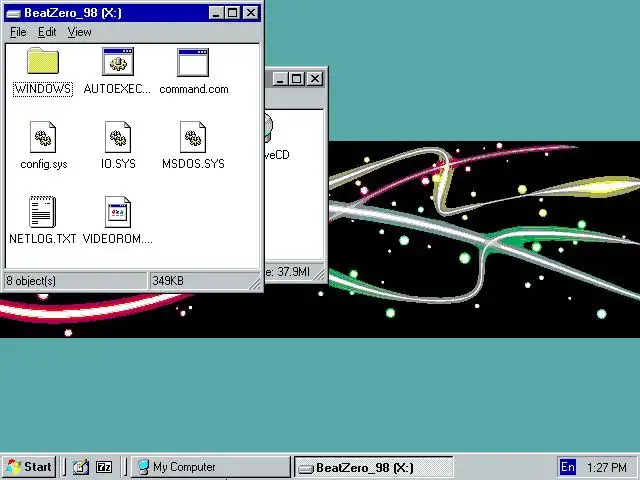Viewport: 640px width, 480px height.
Task: Minimize the BeatZero_98 (X:) window
Action: 216,13
